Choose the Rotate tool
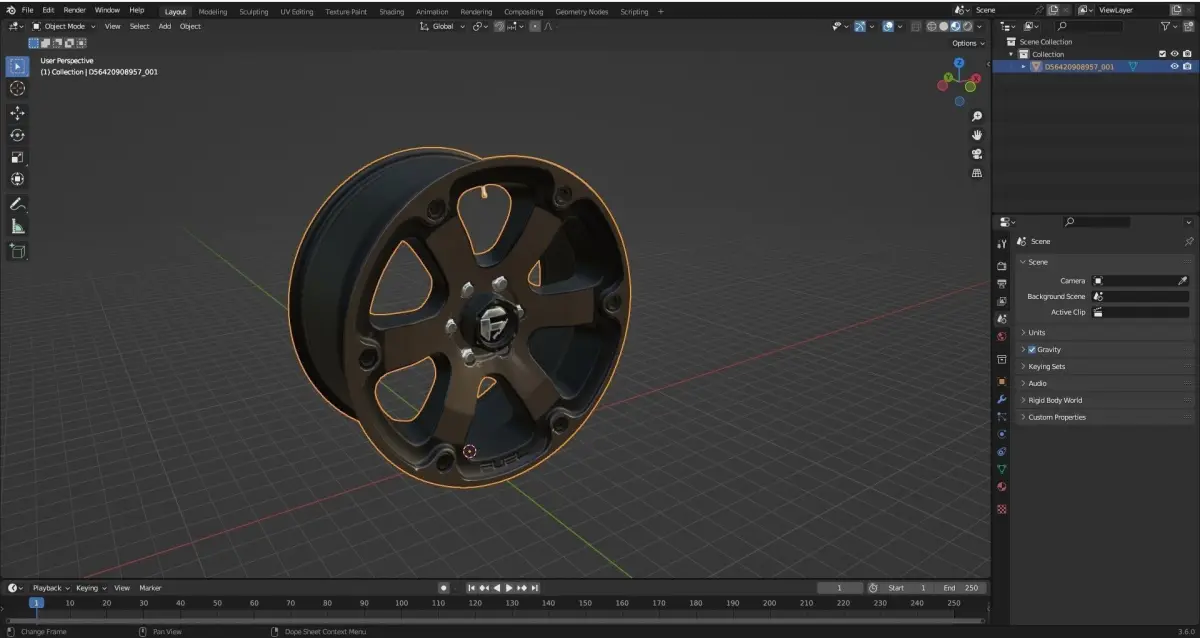Viewport: 1200px width, 638px height. [x=17, y=135]
